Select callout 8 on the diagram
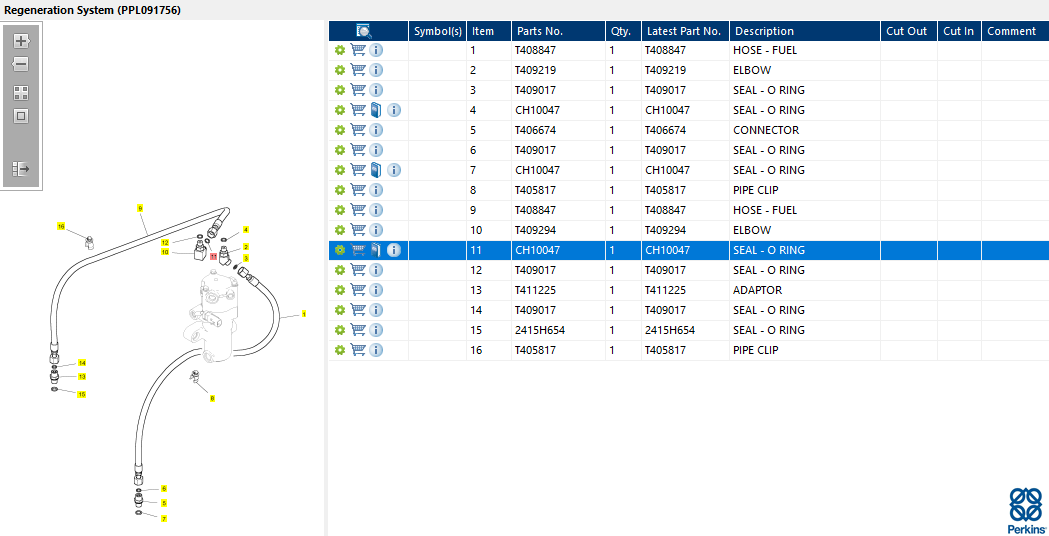 click(212, 398)
